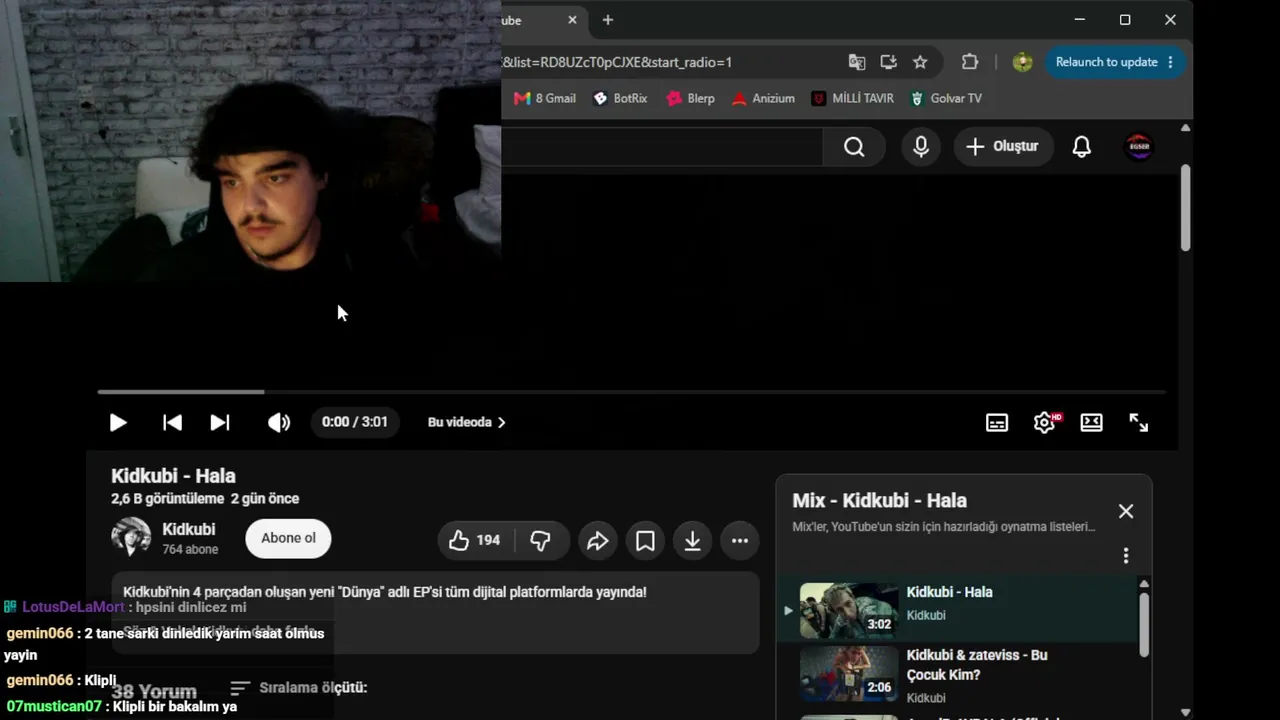The width and height of the screenshot is (1280, 720).
Task: Toggle subtitles in the video player
Action: click(x=997, y=422)
